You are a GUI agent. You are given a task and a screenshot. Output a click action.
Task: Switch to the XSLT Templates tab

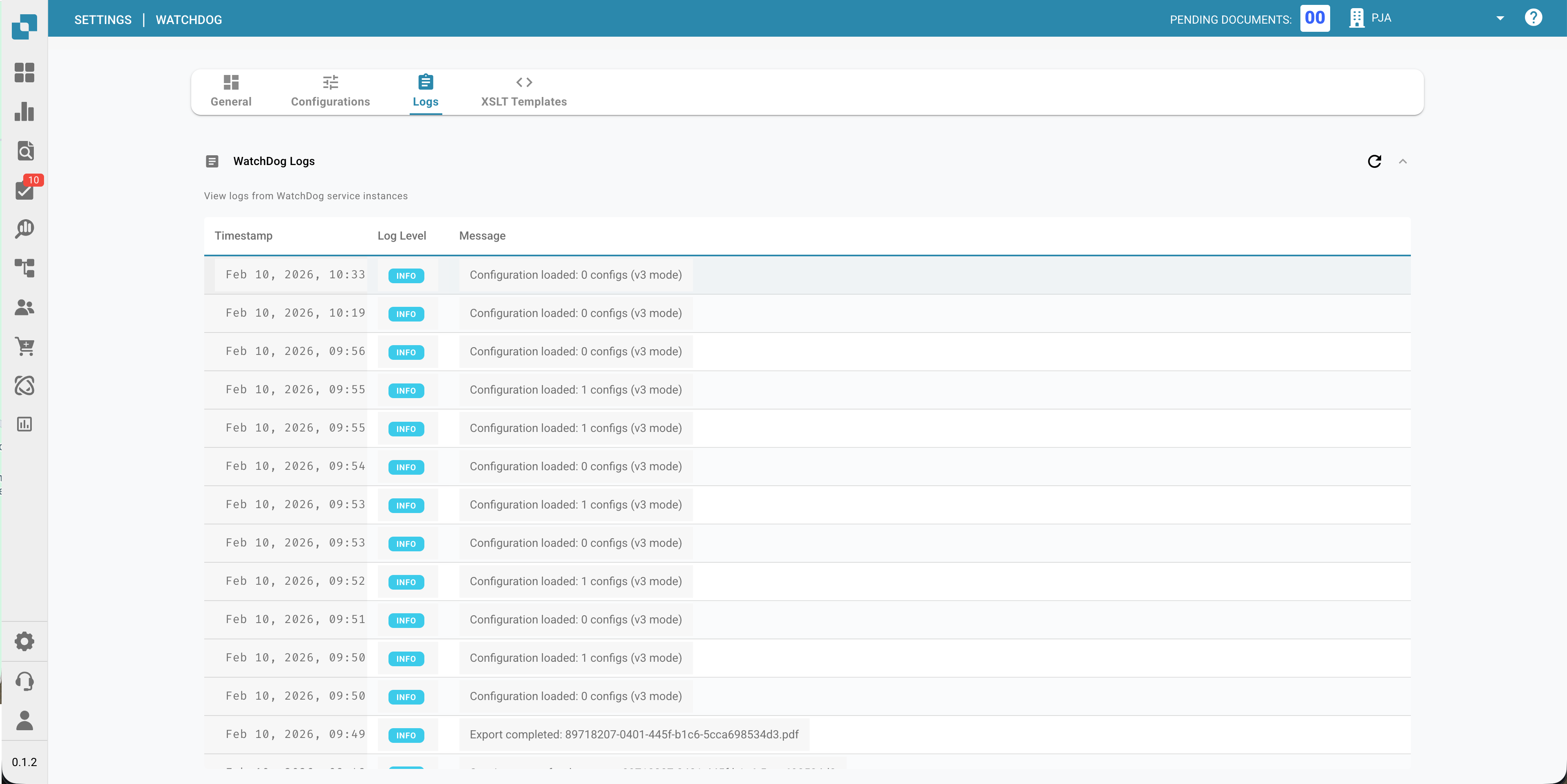tap(524, 91)
